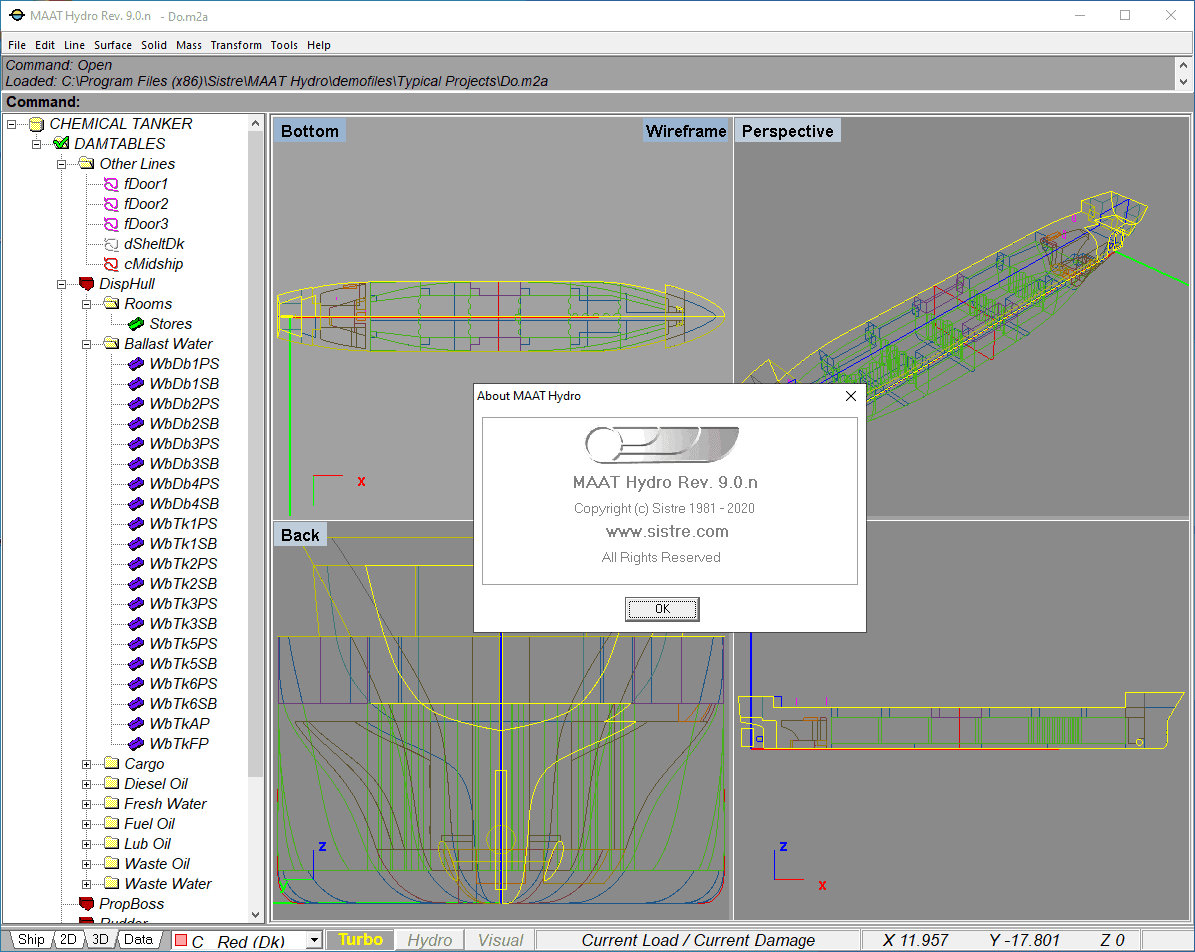1195x952 pixels.
Task: Collapse the Ballast Water folder
Action: tap(87, 344)
